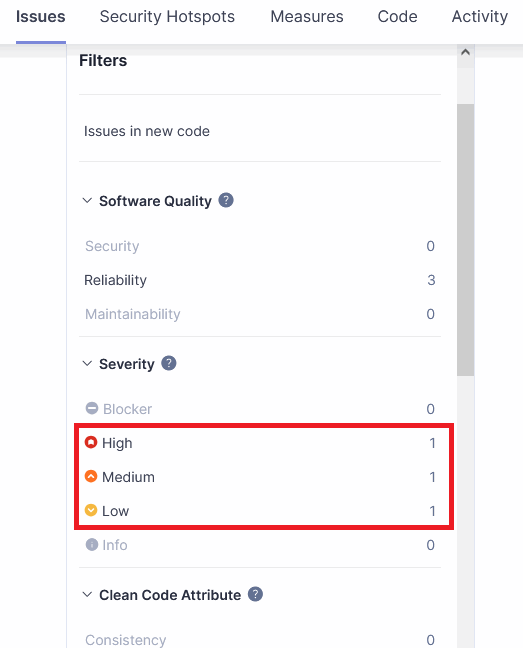Select the Blocker severity icon
The height and width of the screenshot is (648, 523).
(x=92, y=408)
